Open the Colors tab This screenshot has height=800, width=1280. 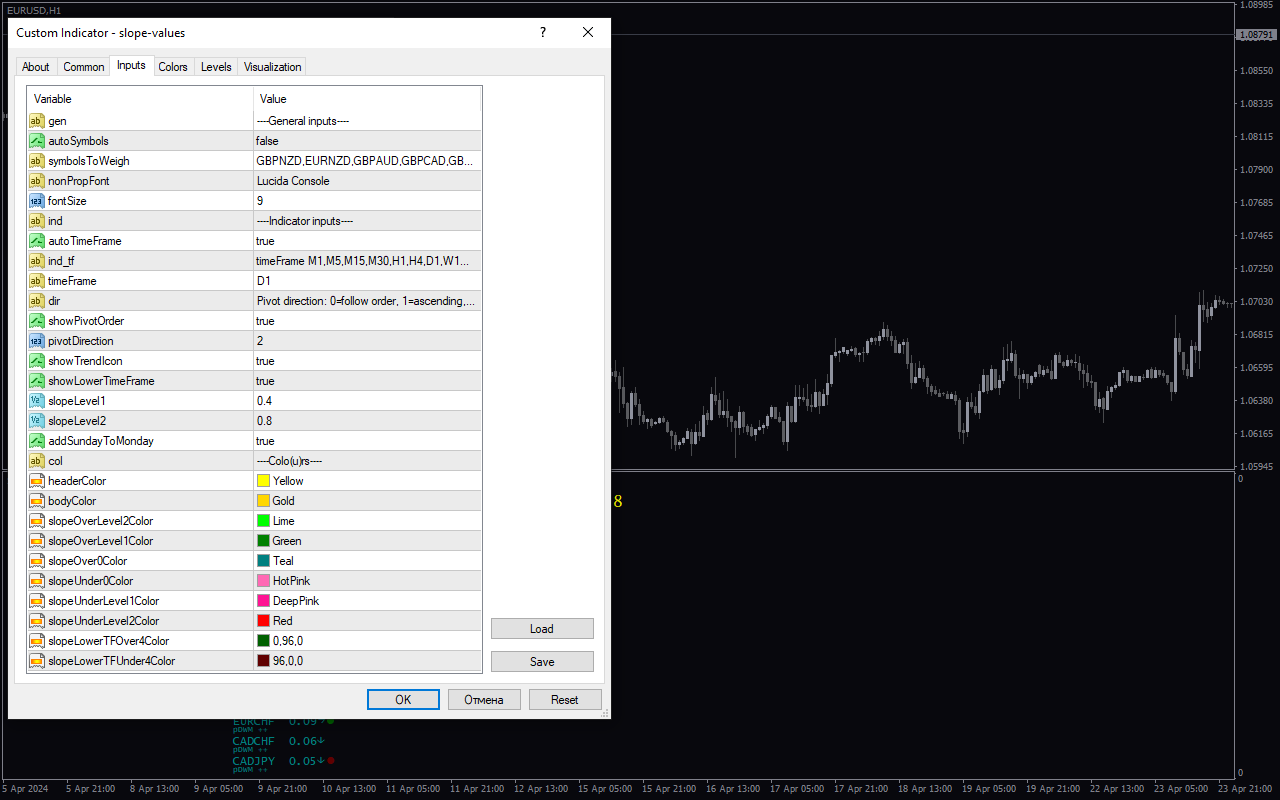click(173, 67)
